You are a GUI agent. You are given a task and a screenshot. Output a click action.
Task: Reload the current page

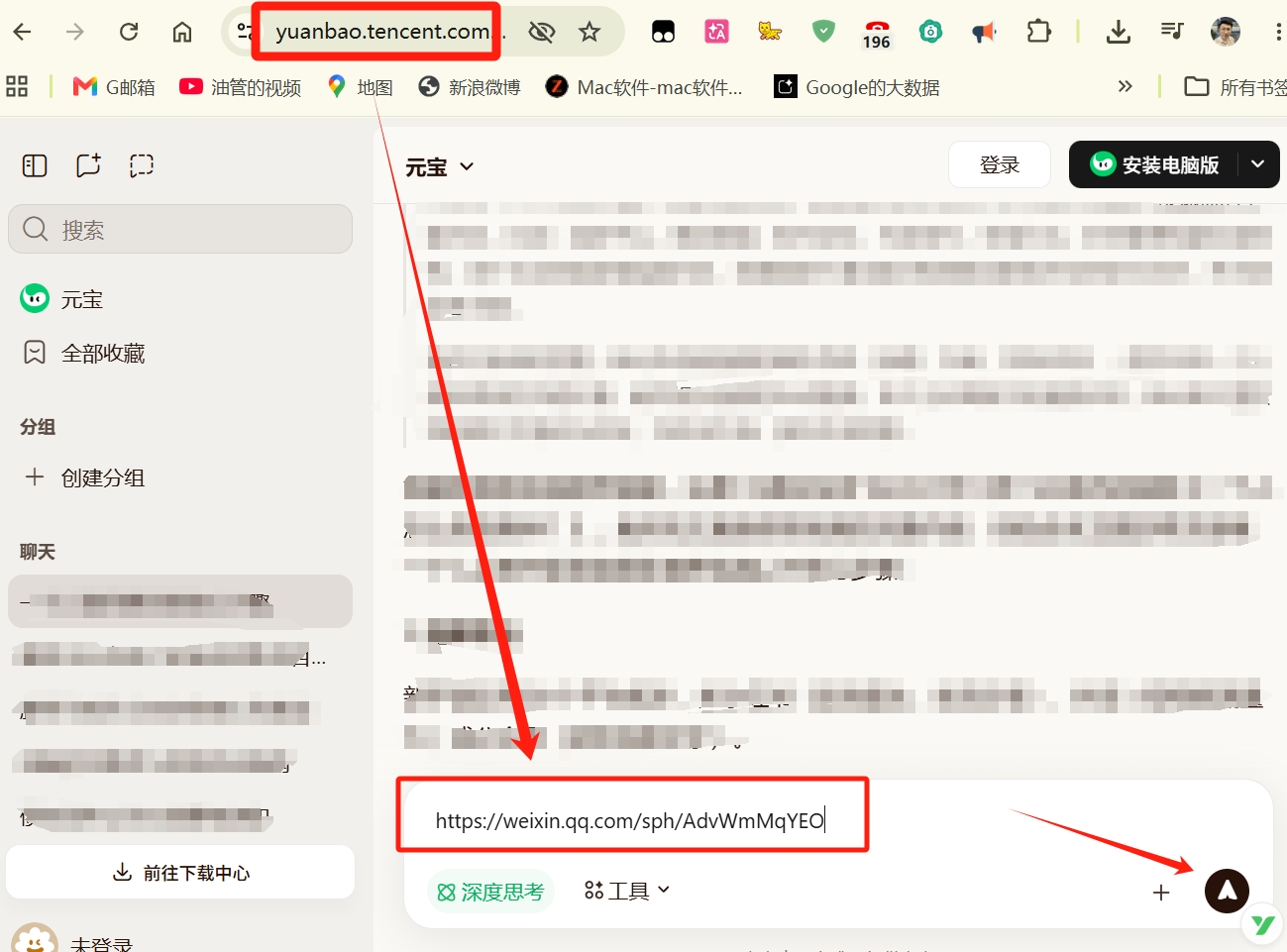[129, 32]
